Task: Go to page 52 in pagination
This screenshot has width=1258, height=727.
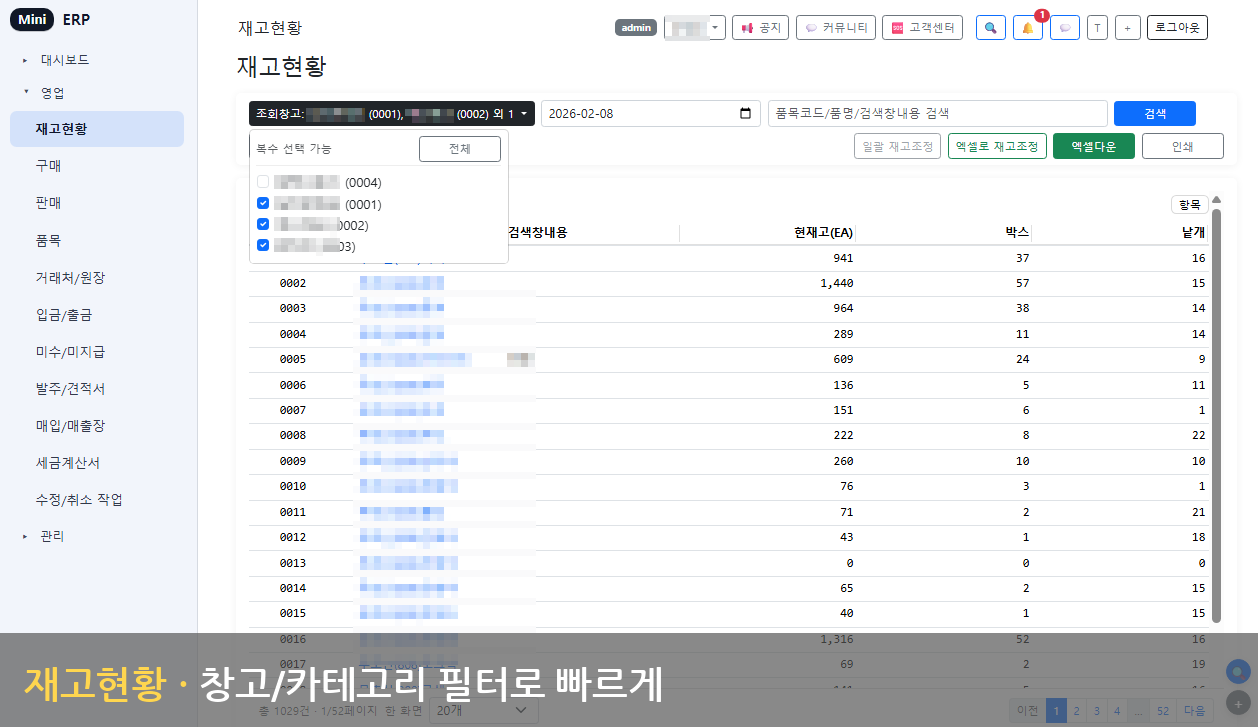Action: [x=1163, y=711]
